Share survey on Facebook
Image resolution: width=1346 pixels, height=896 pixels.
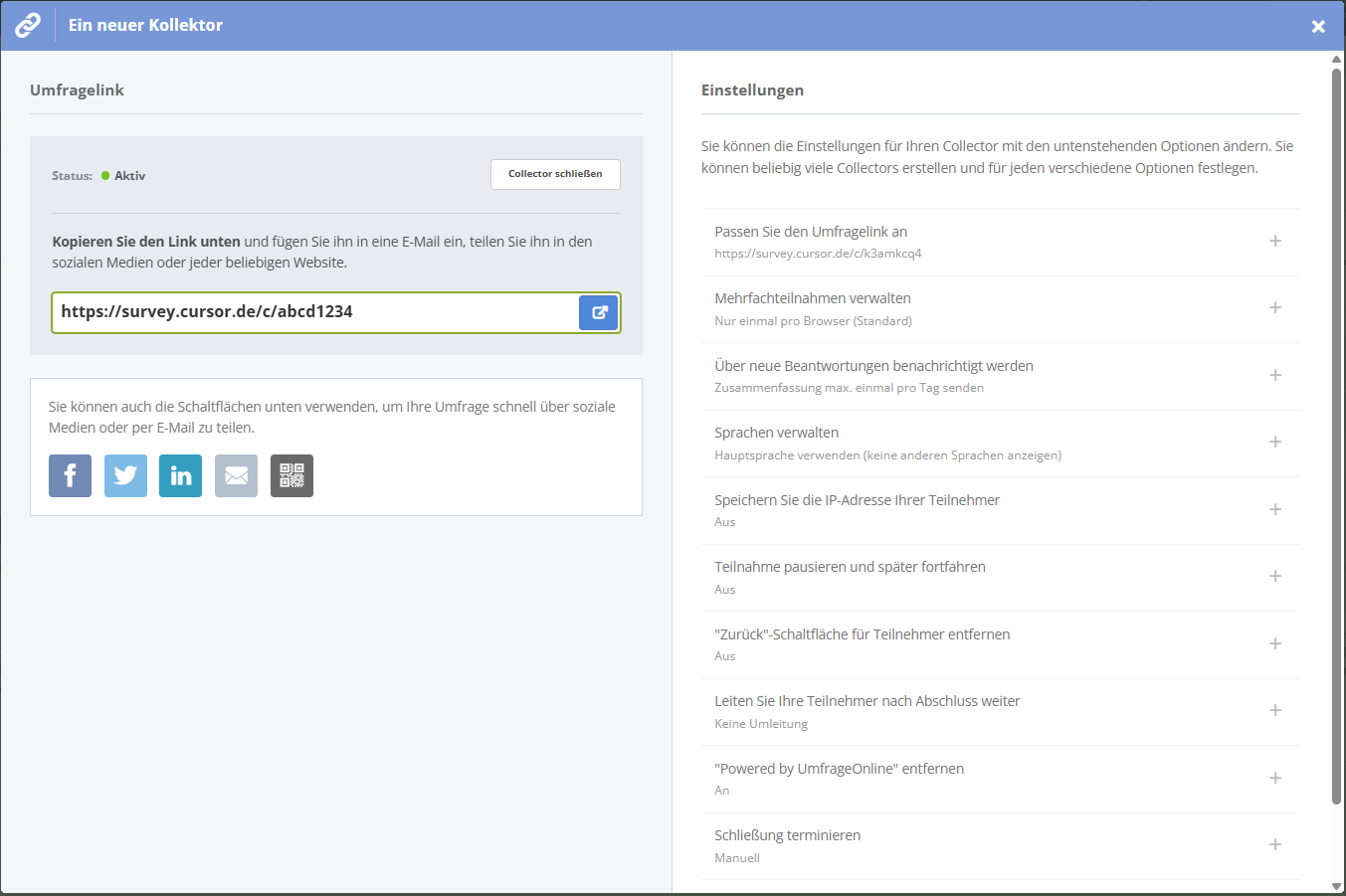pos(70,476)
